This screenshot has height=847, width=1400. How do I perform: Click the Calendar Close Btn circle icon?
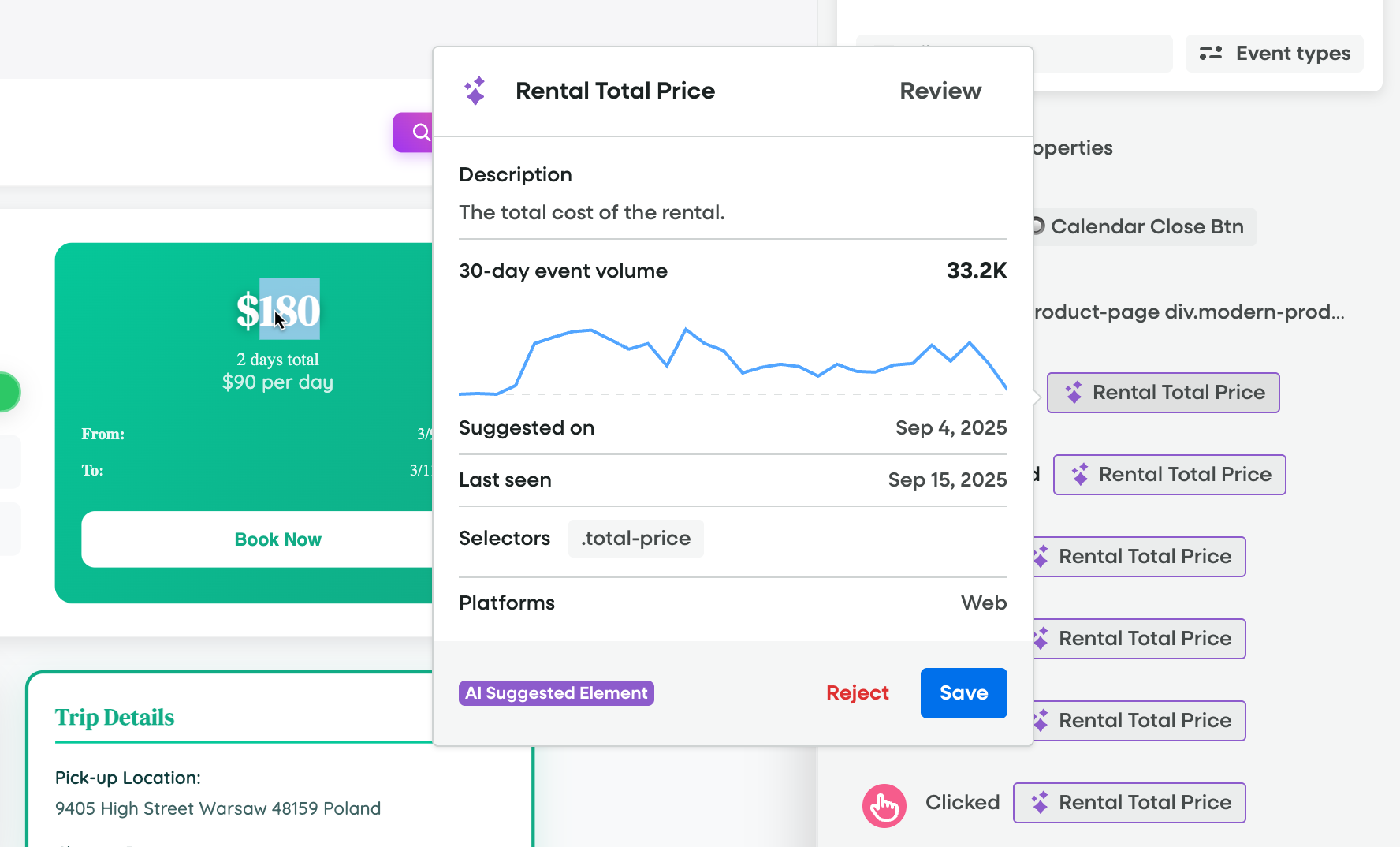pos(1038,226)
